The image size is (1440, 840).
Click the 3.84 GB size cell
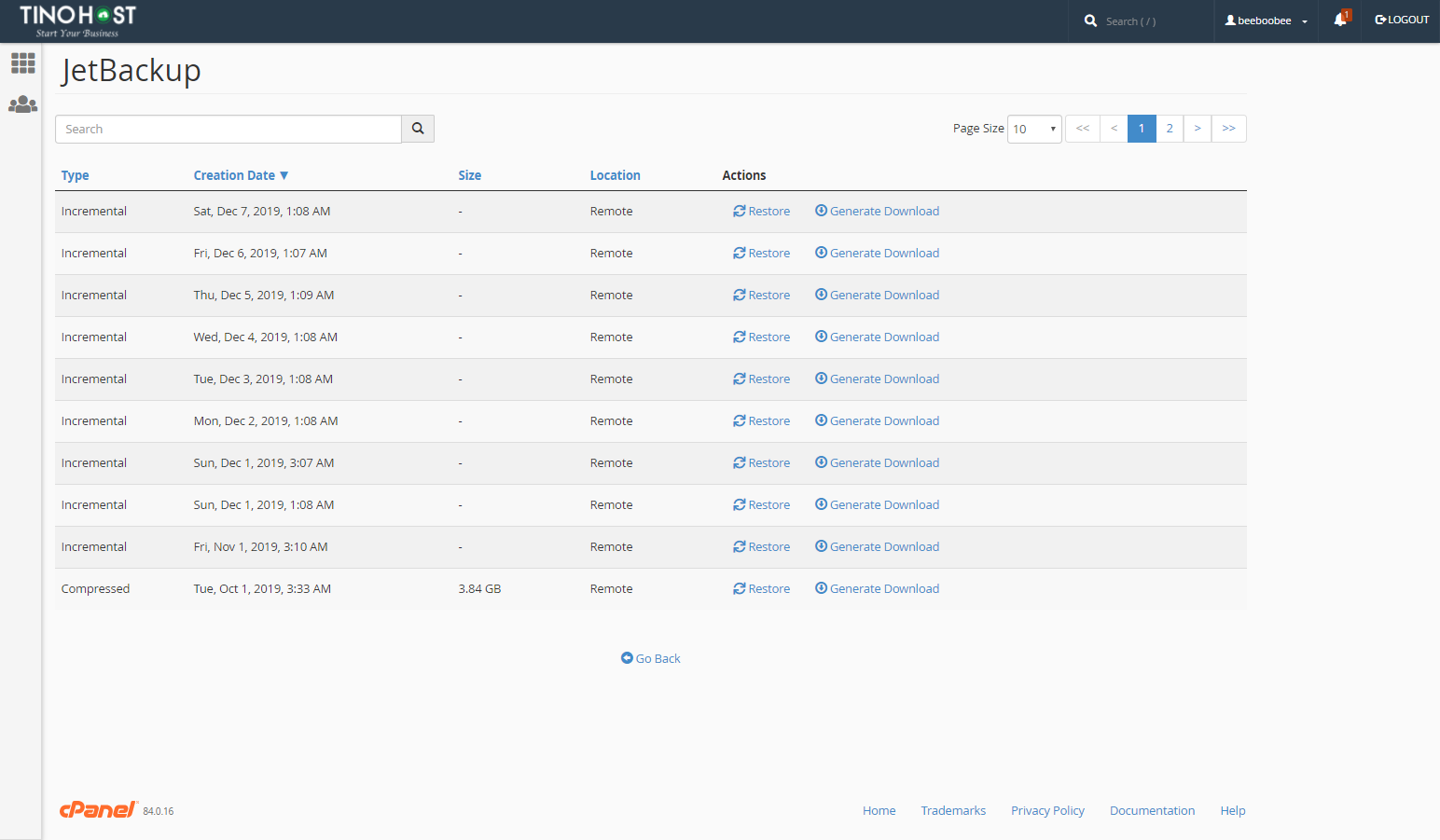tap(479, 589)
